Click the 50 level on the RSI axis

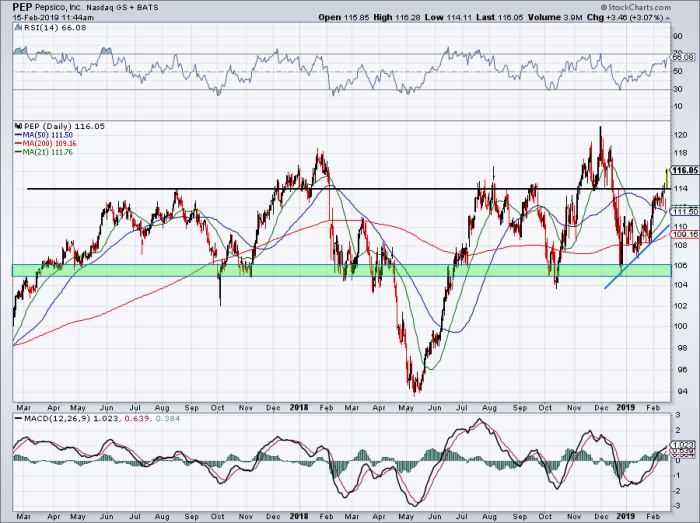[677, 71]
